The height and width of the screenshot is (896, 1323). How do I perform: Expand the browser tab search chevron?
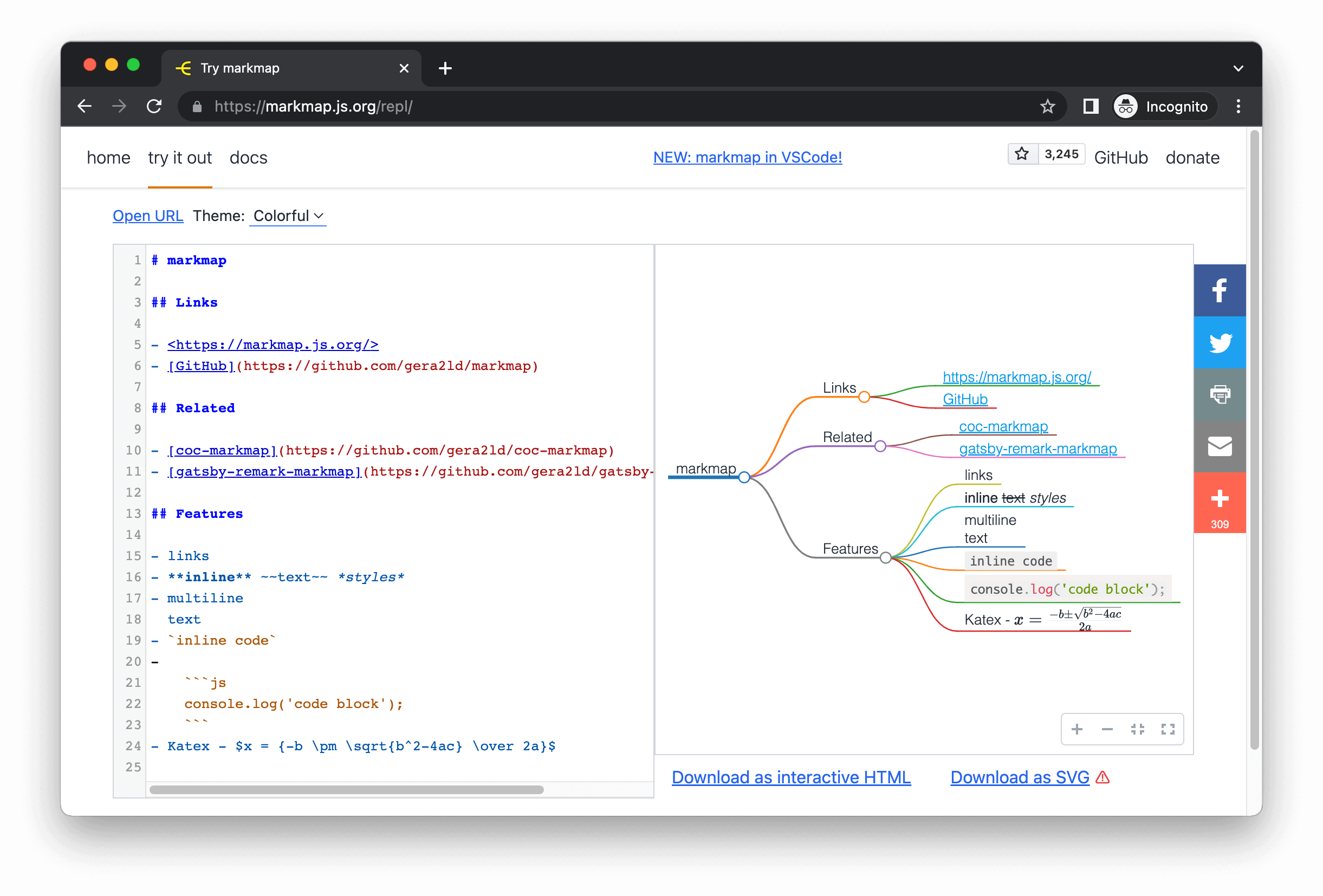(1237, 68)
